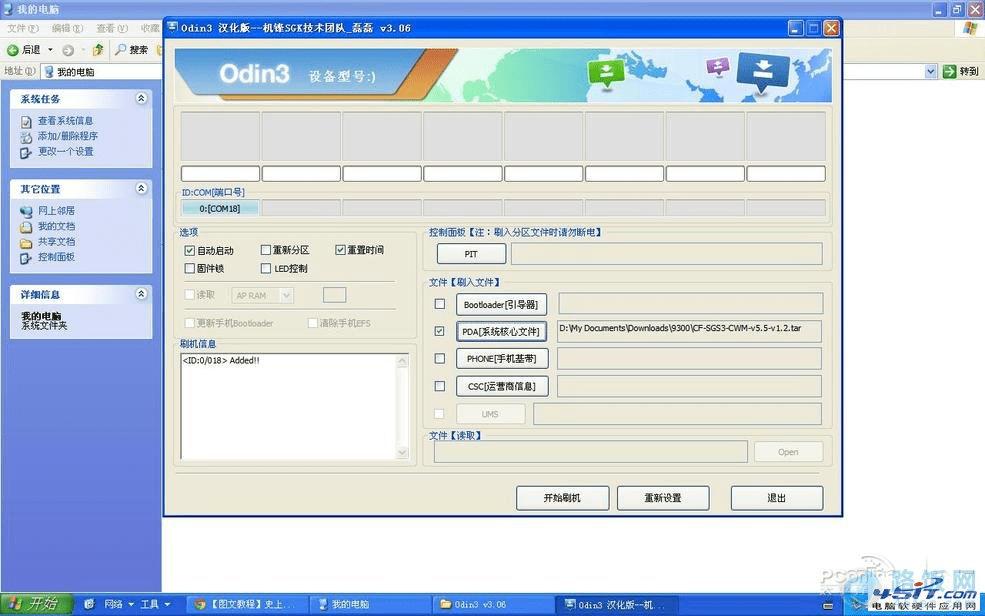Screen dimensions: 985x616
Task: Uncheck the 自动启动 auto-reboot option
Action: (190, 250)
